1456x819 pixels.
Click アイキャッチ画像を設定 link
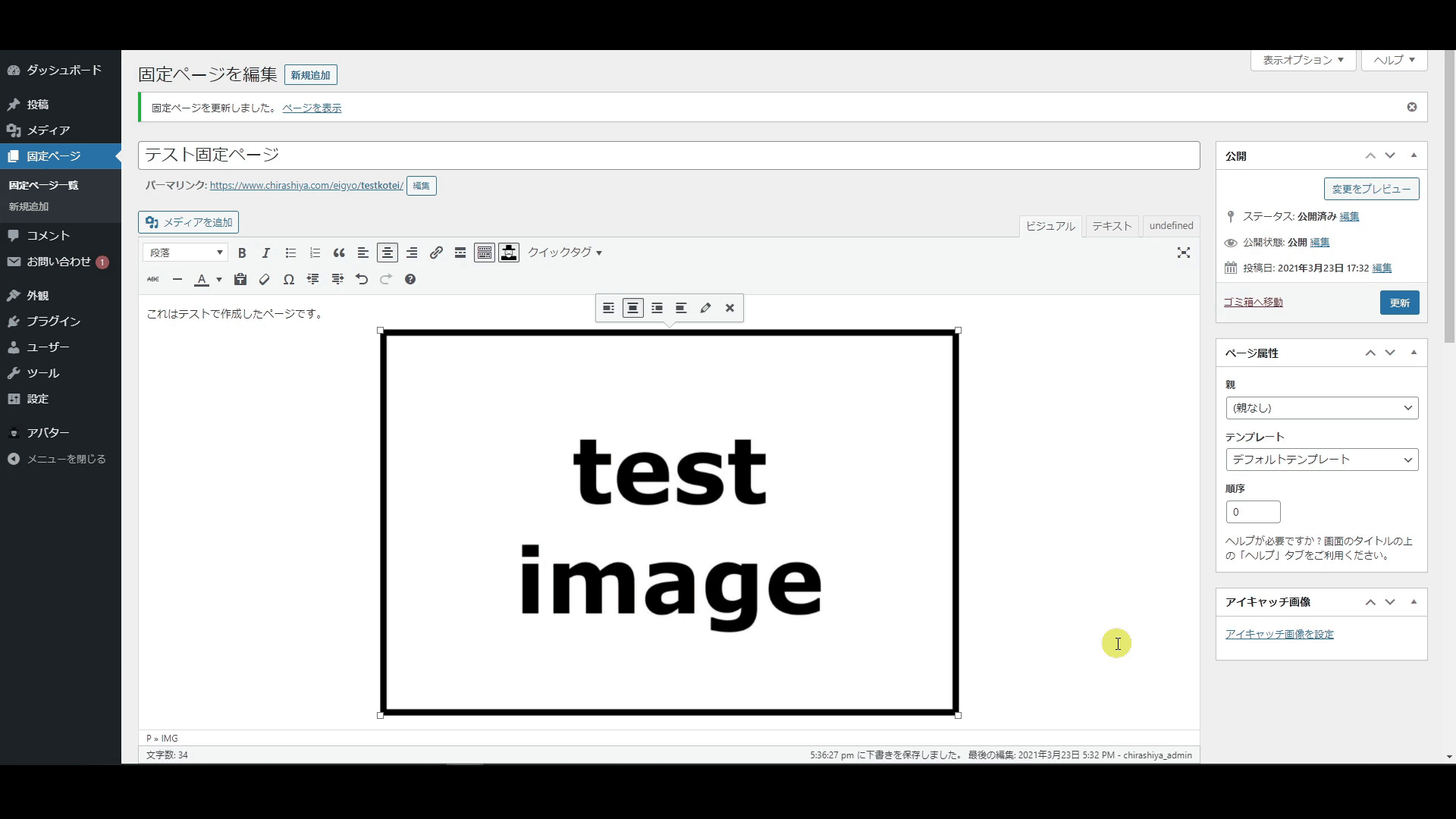[x=1279, y=634]
